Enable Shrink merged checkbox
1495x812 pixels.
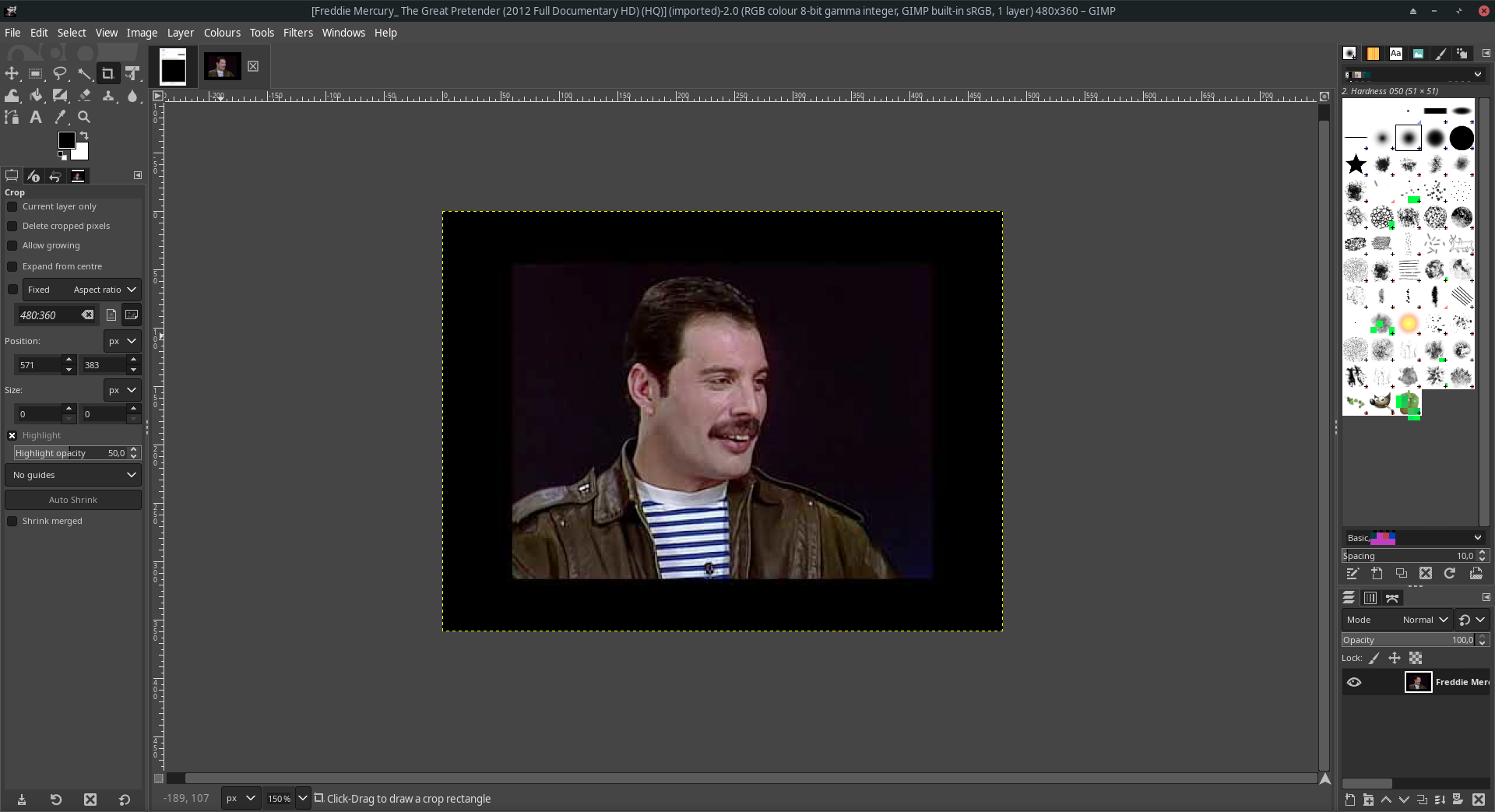12,522
